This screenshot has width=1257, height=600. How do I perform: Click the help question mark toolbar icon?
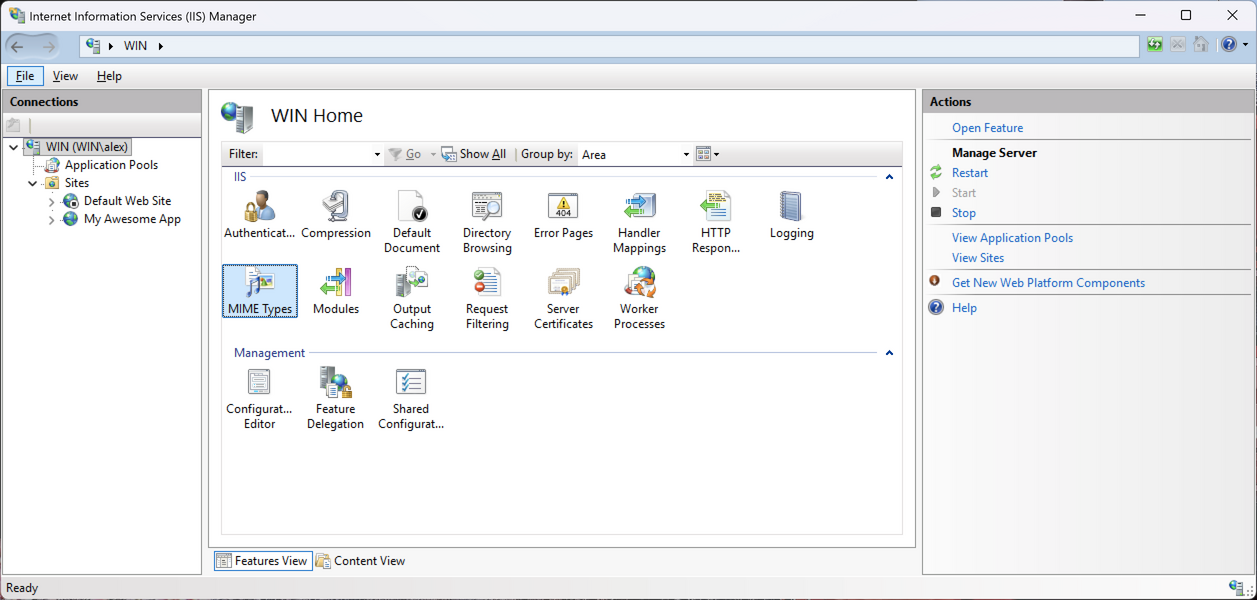click(1229, 45)
